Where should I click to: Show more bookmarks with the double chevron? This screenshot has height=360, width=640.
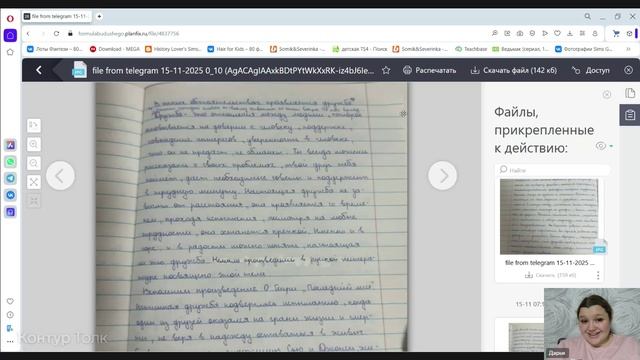(628, 49)
